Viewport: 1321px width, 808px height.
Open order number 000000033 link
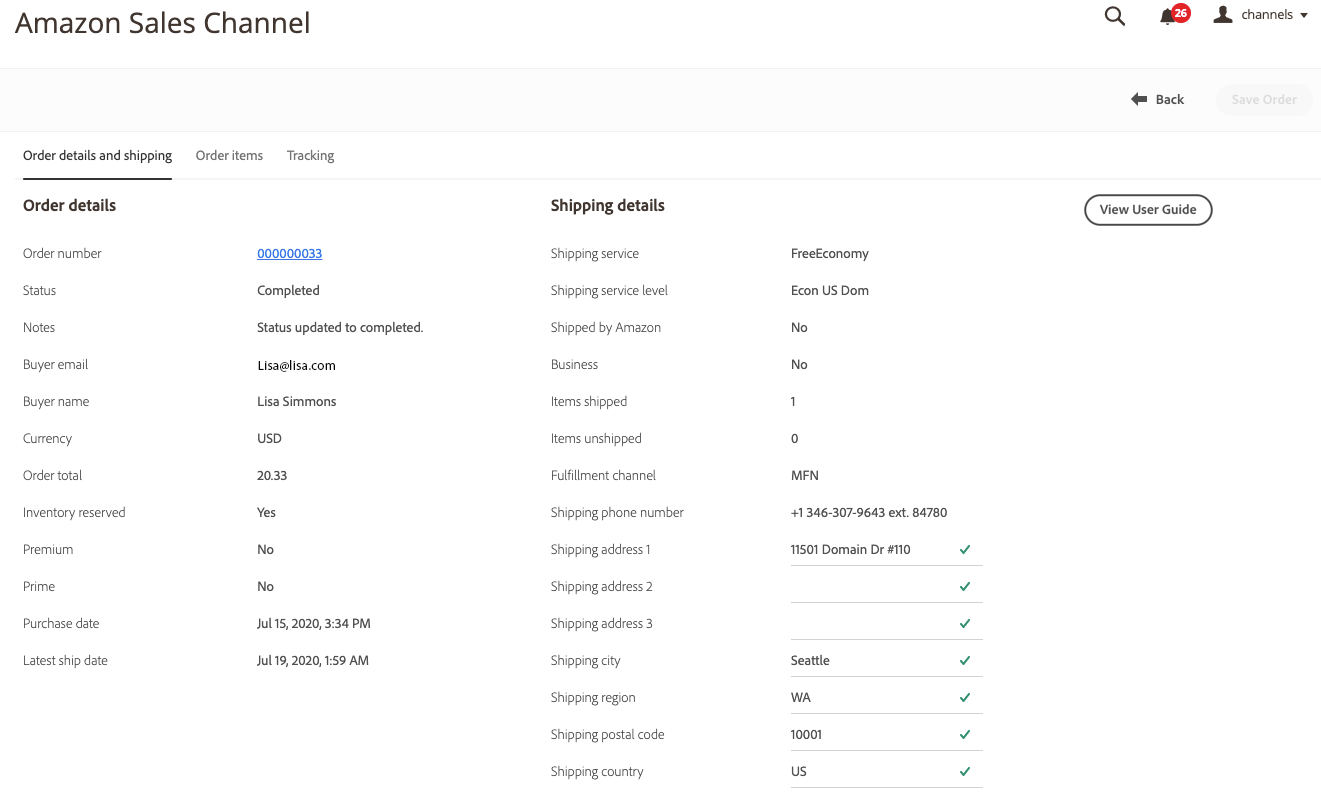pos(289,253)
